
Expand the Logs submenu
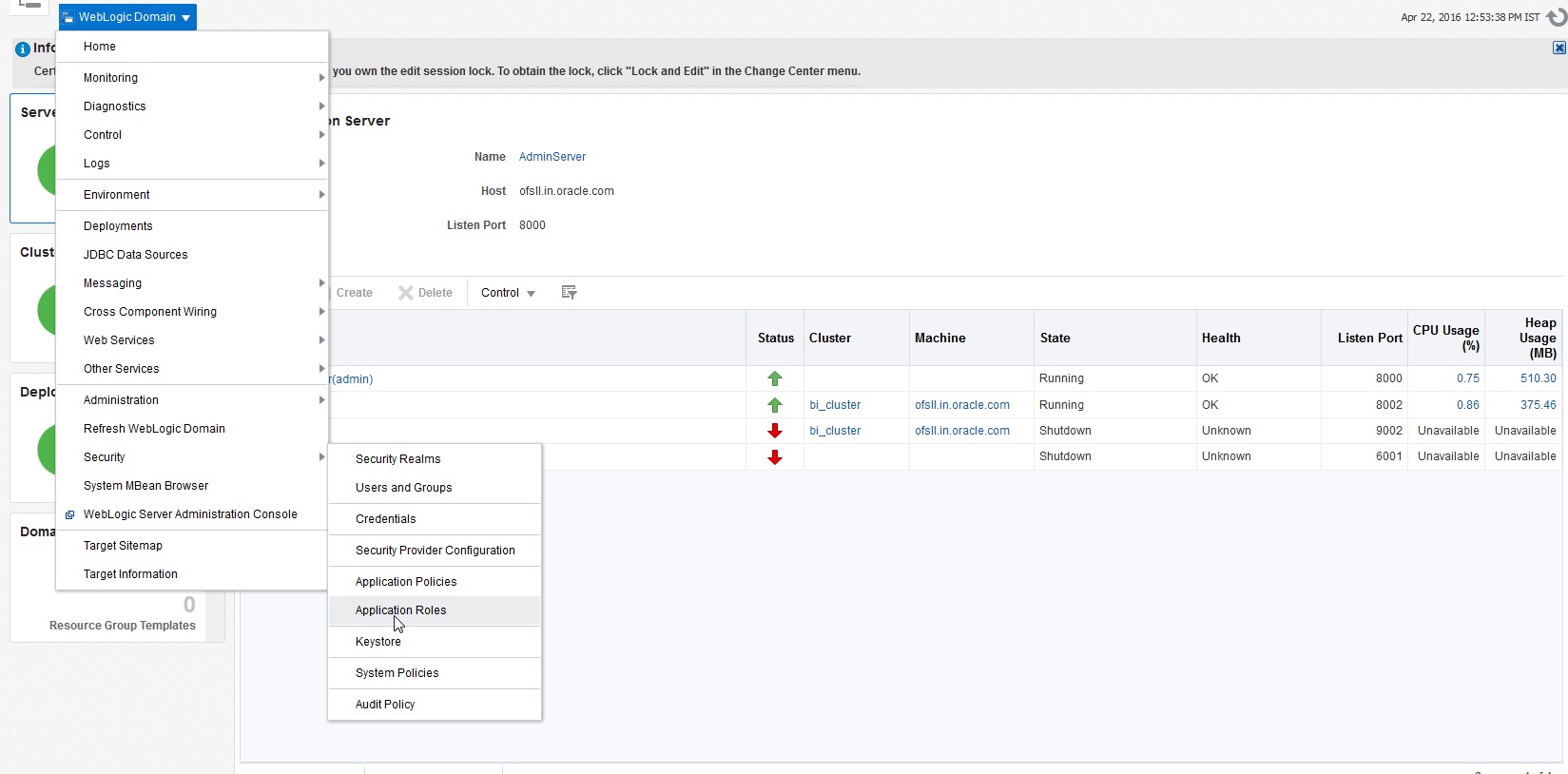[x=192, y=164]
